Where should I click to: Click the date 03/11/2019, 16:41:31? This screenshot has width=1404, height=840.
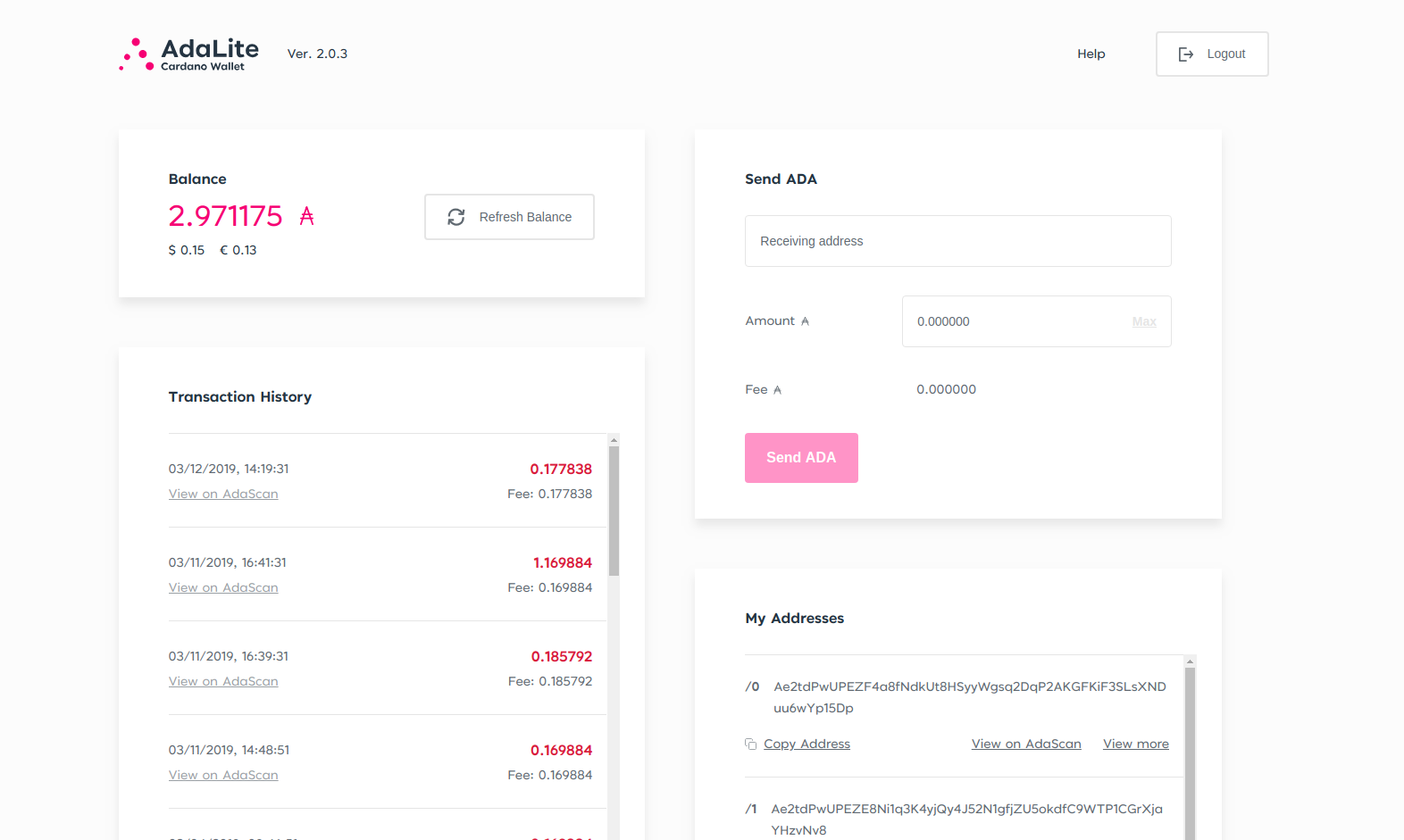228,562
